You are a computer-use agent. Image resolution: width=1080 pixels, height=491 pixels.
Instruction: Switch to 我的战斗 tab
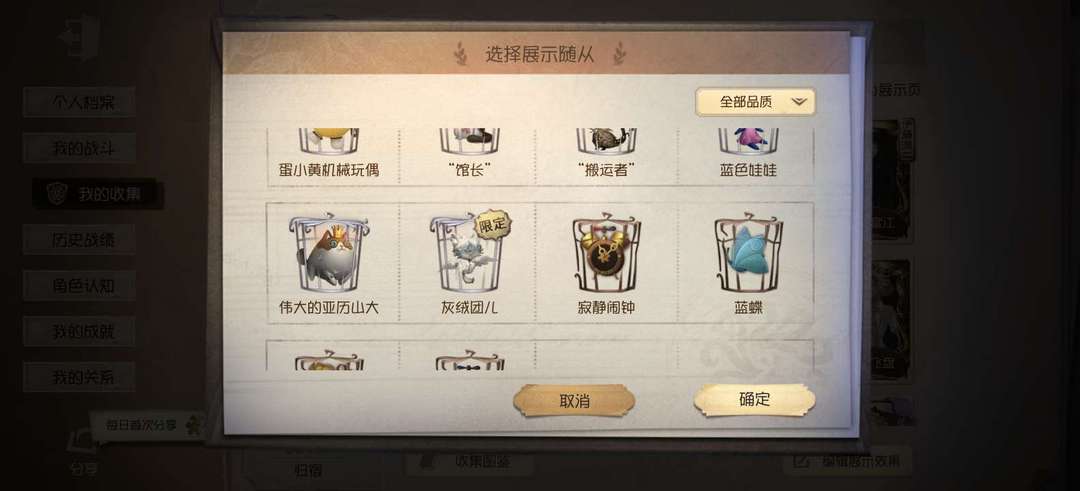pos(79,148)
